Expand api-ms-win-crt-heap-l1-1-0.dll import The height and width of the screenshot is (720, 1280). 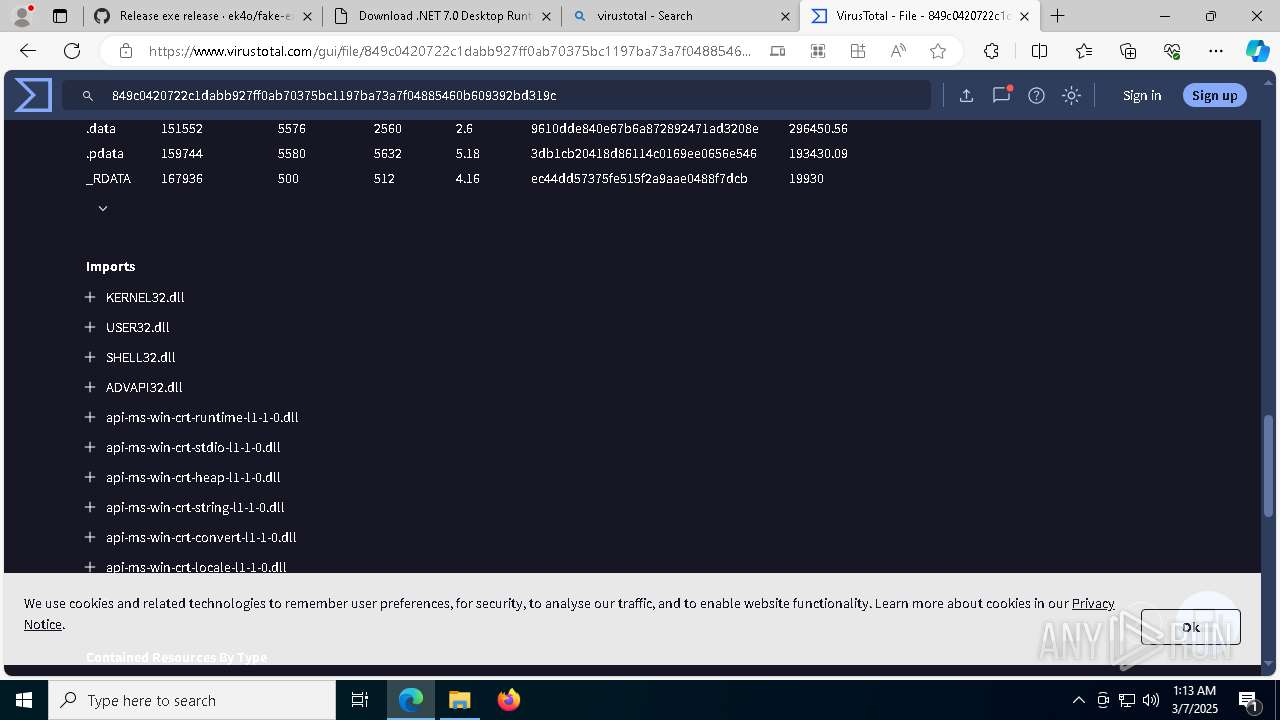tap(90, 477)
